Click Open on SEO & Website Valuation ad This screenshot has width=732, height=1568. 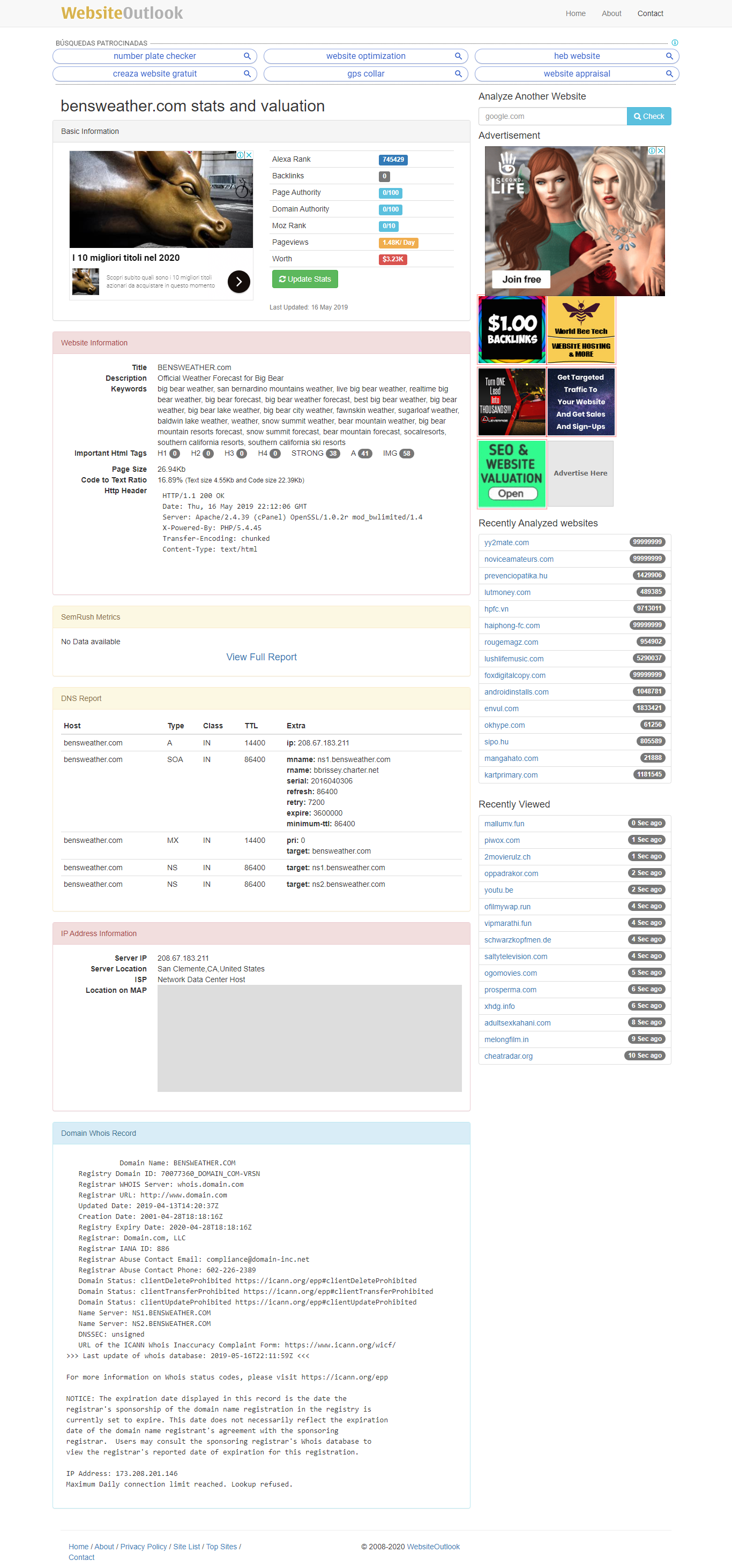513,494
